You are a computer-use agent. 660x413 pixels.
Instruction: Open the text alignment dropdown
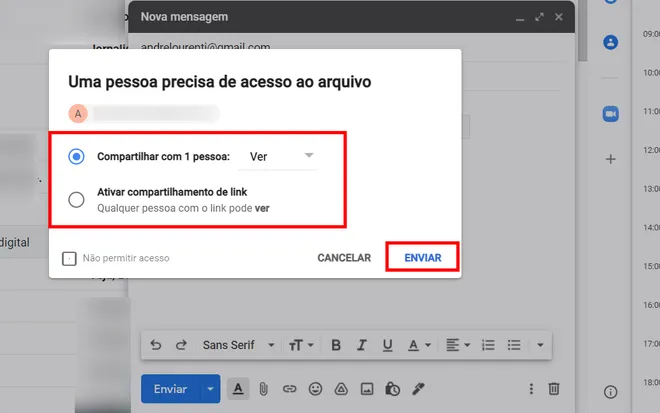click(x=458, y=345)
